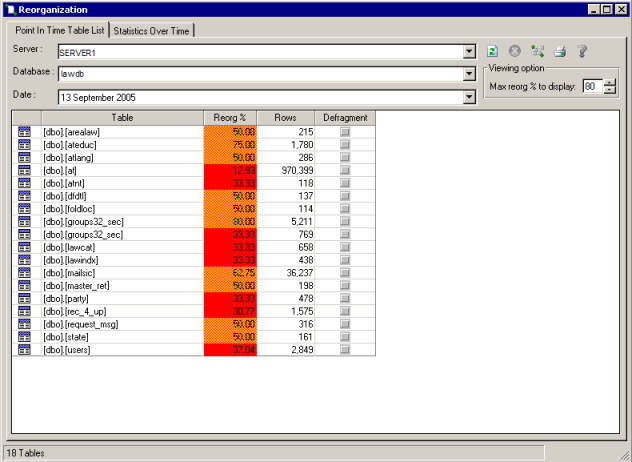The height and width of the screenshot is (462, 632).
Task: Select the [dbo].[request_msg] table name
Action: coord(81,324)
